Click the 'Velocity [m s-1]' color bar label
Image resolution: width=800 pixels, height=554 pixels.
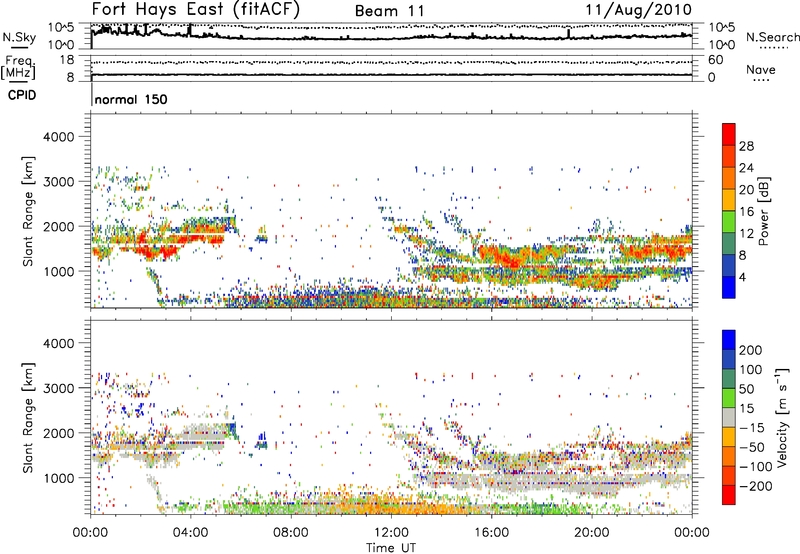pos(782,417)
